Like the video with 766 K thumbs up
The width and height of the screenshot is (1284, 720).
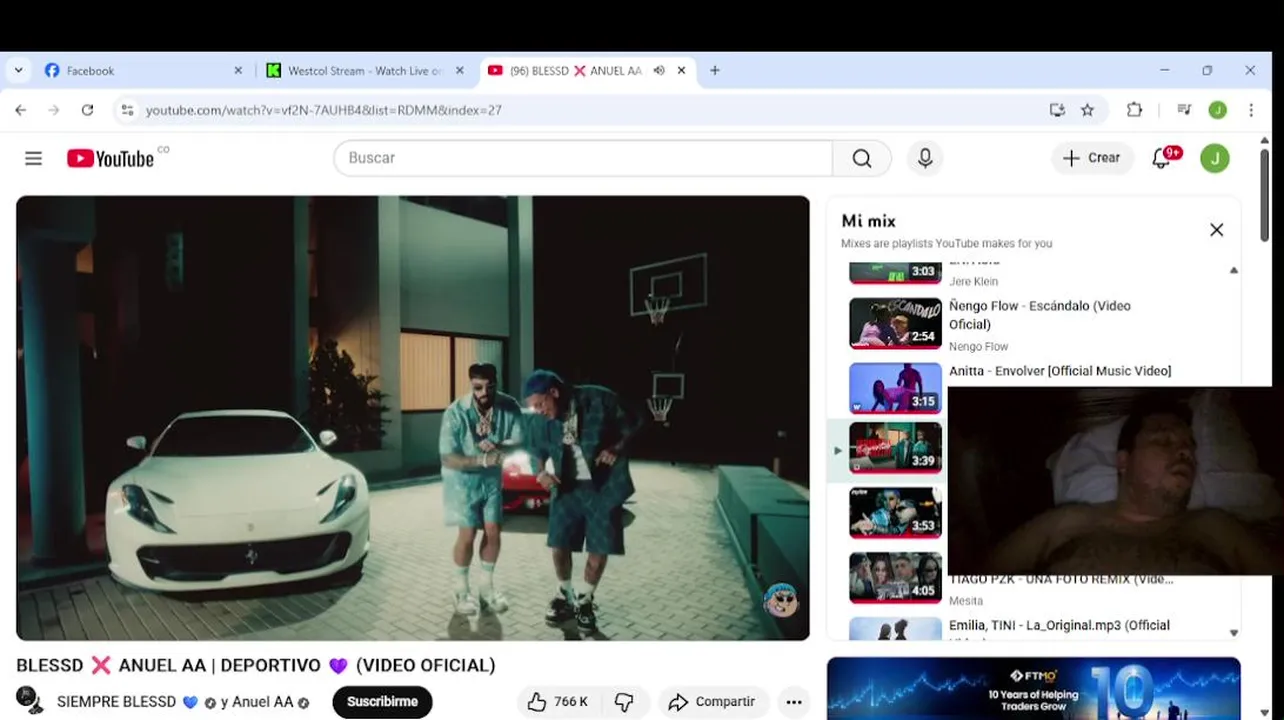pos(558,702)
